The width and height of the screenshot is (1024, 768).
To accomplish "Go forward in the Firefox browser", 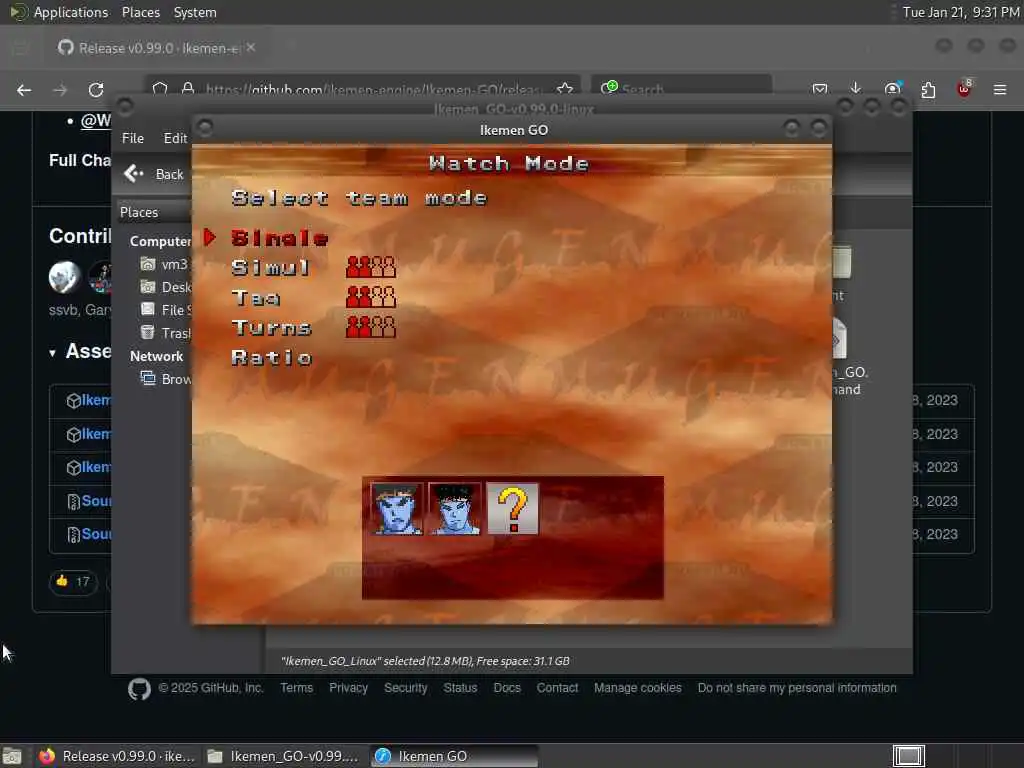I will click(60, 90).
